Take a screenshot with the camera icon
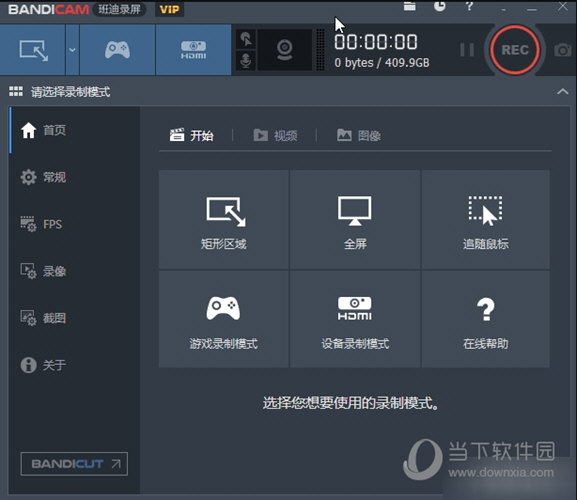Screen dimensions: 577x500 click(x=563, y=50)
